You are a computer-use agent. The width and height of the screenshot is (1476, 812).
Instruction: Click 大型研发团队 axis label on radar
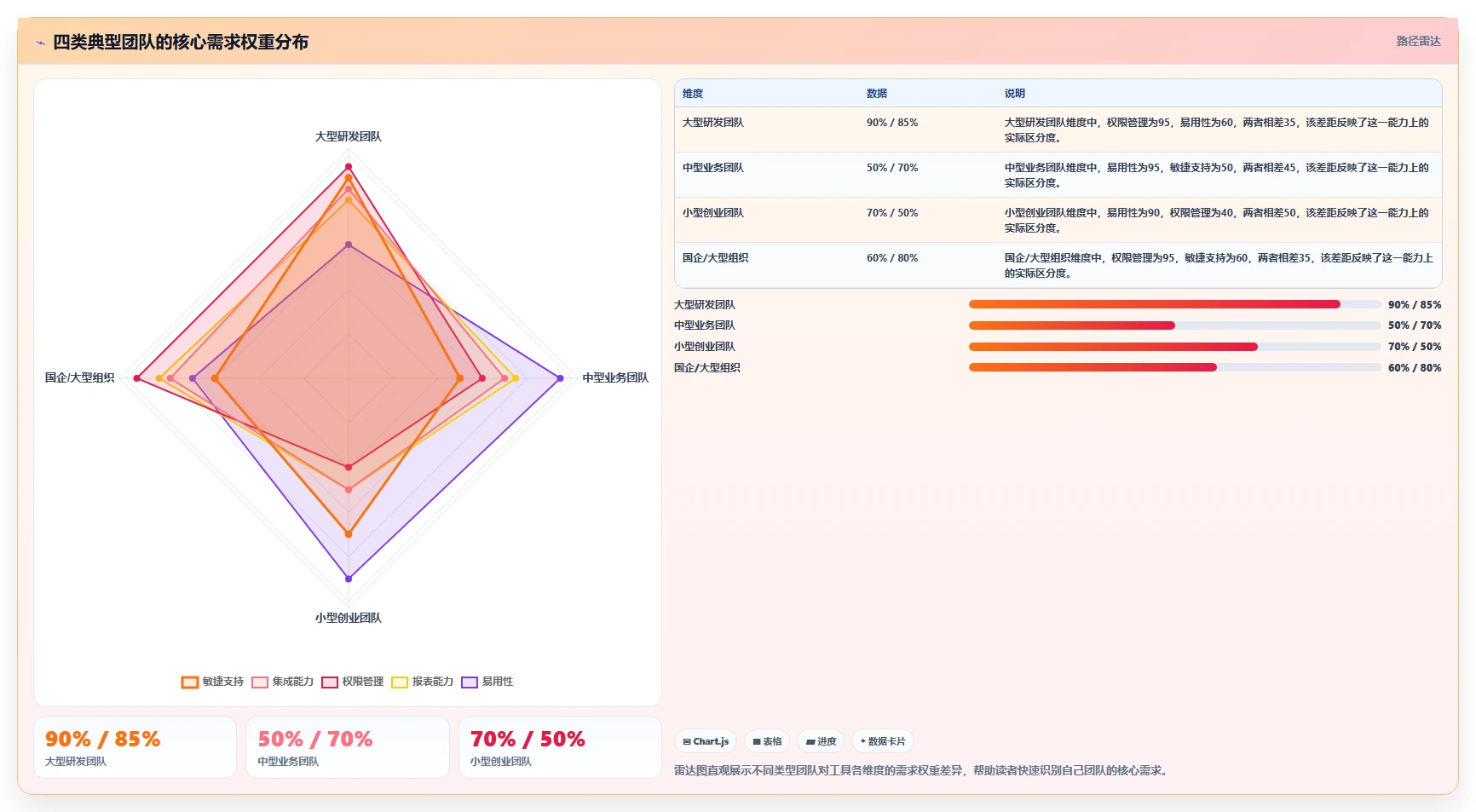pos(349,136)
